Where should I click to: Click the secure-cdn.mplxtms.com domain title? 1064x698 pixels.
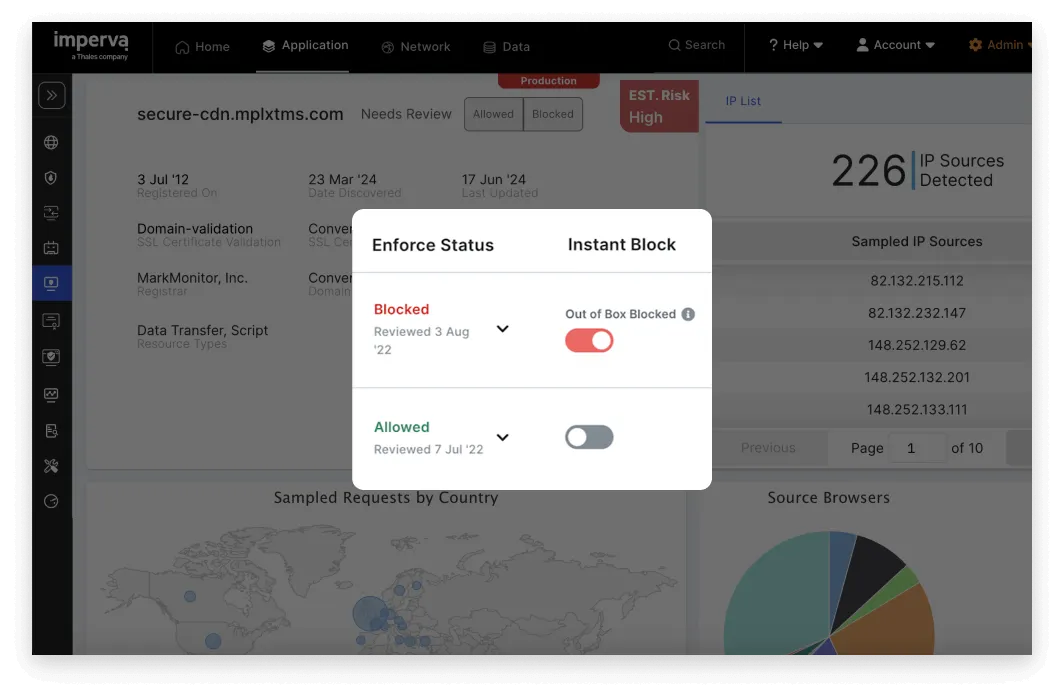click(x=240, y=114)
